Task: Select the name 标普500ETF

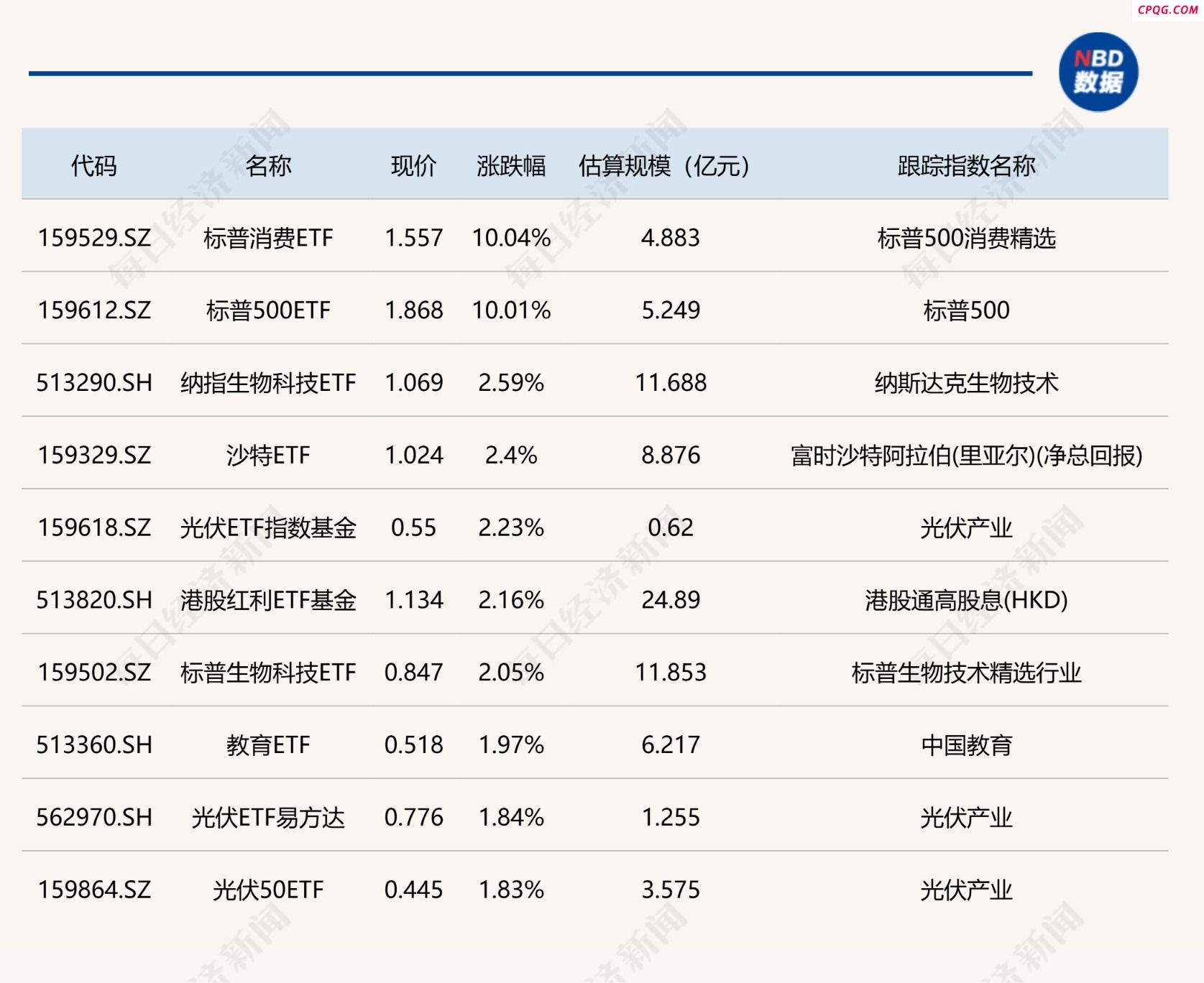Action: [268, 310]
